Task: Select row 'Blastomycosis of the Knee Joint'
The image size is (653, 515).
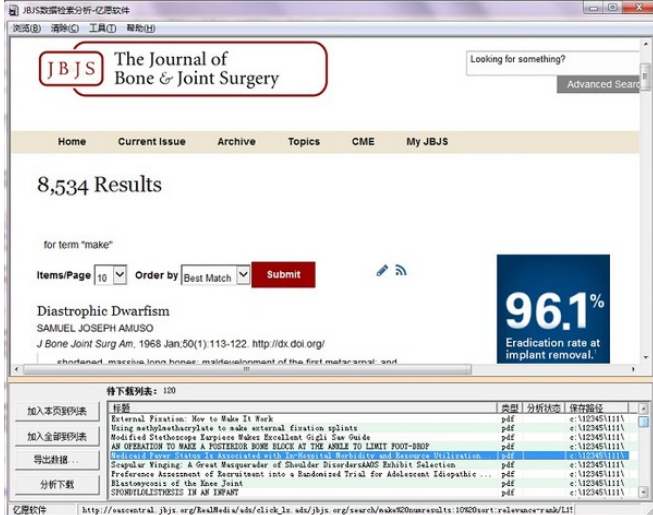Action: point(369,483)
